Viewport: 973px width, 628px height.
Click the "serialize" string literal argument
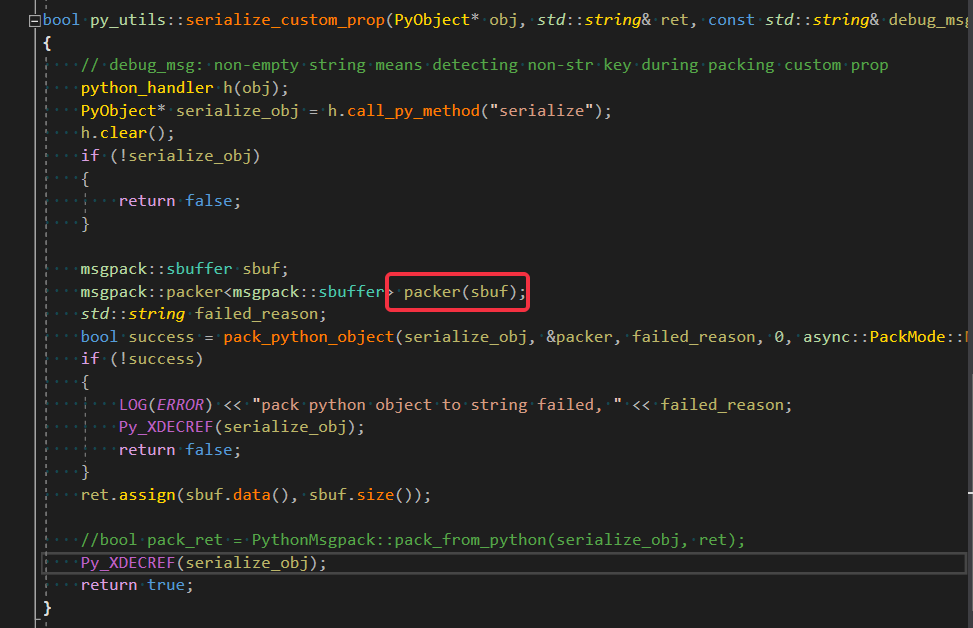coord(540,110)
